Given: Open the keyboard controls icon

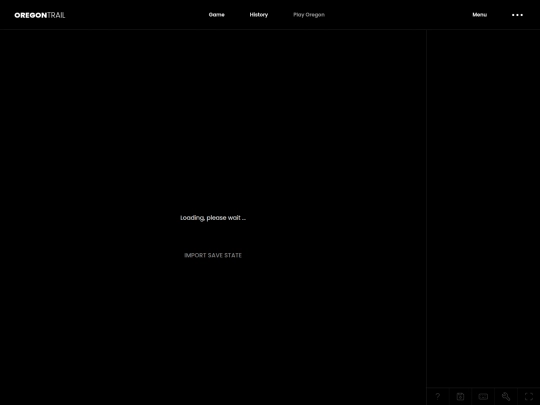Looking at the screenshot, I should click(483, 396).
